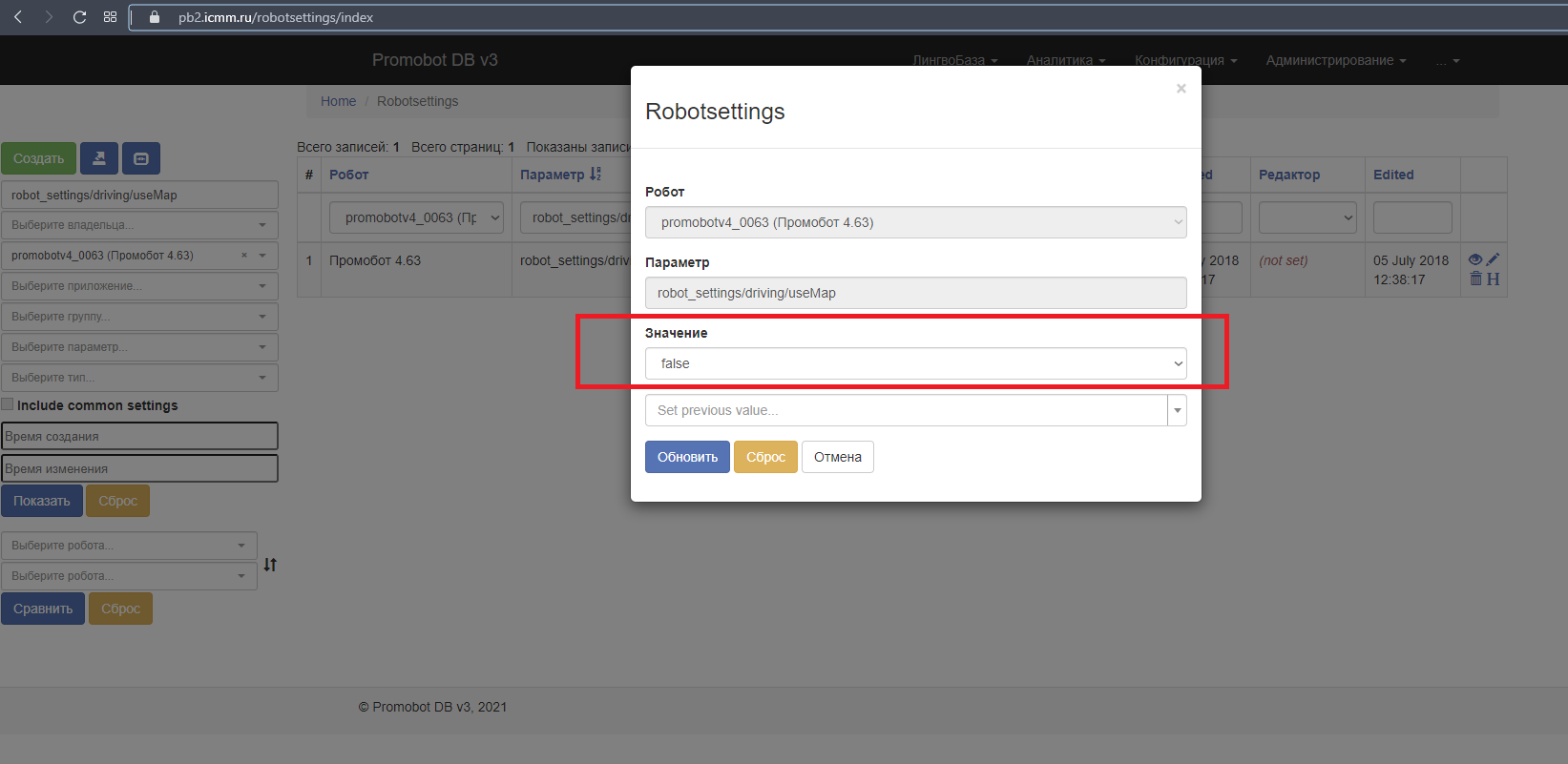Click the export icon button beside Создать

coord(99,158)
